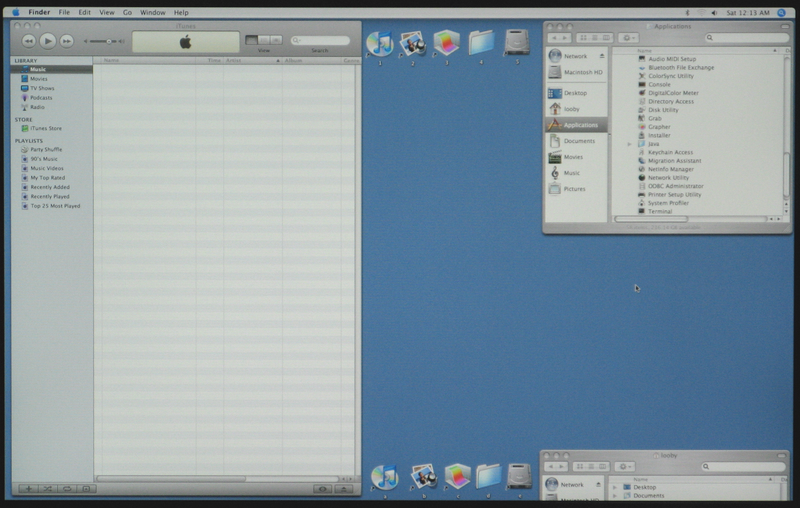Click desktop Grapher icon labeled 3
This screenshot has height=508, width=800.
click(446, 43)
